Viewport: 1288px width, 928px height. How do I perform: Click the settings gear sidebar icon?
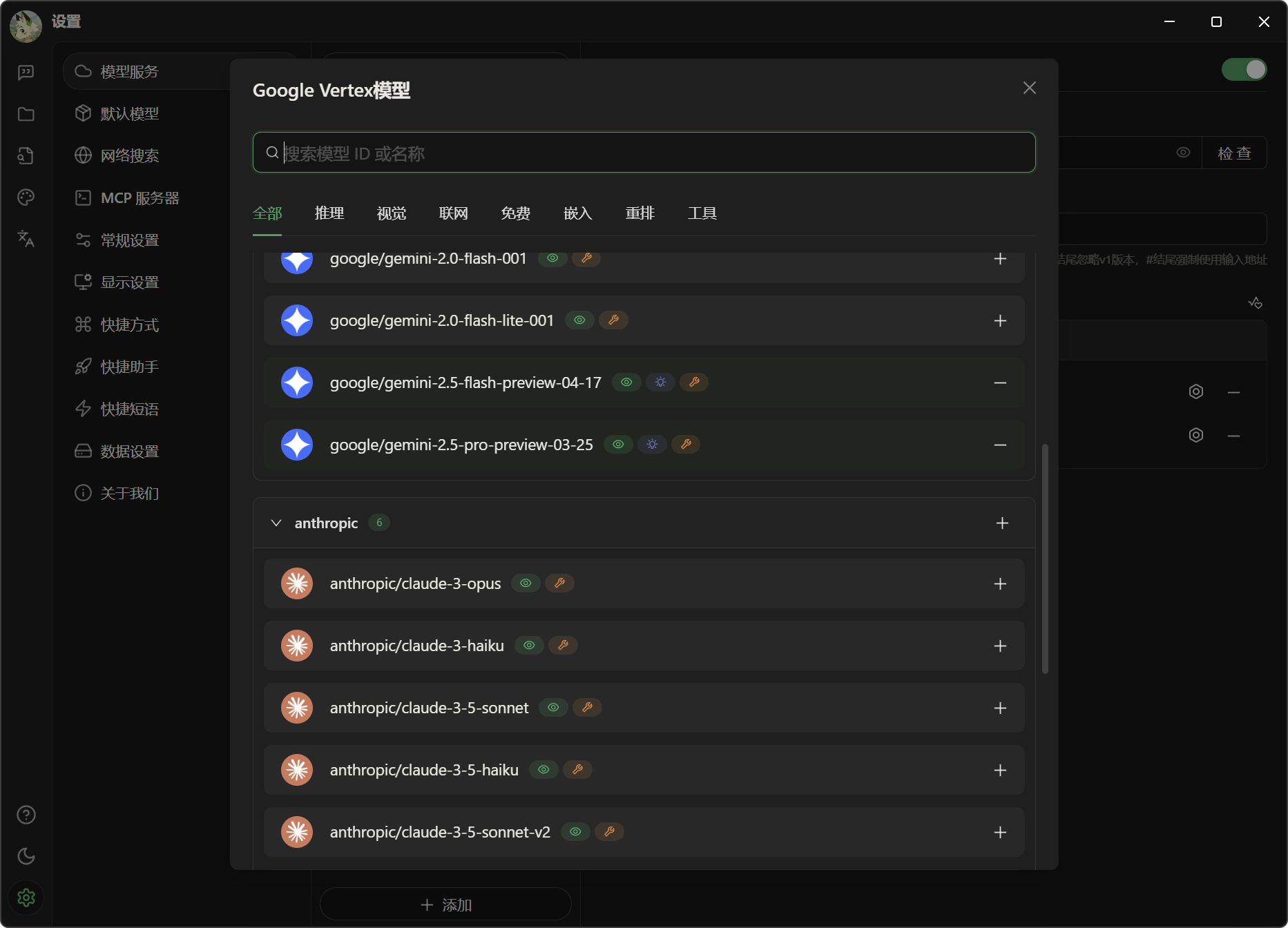(x=26, y=898)
